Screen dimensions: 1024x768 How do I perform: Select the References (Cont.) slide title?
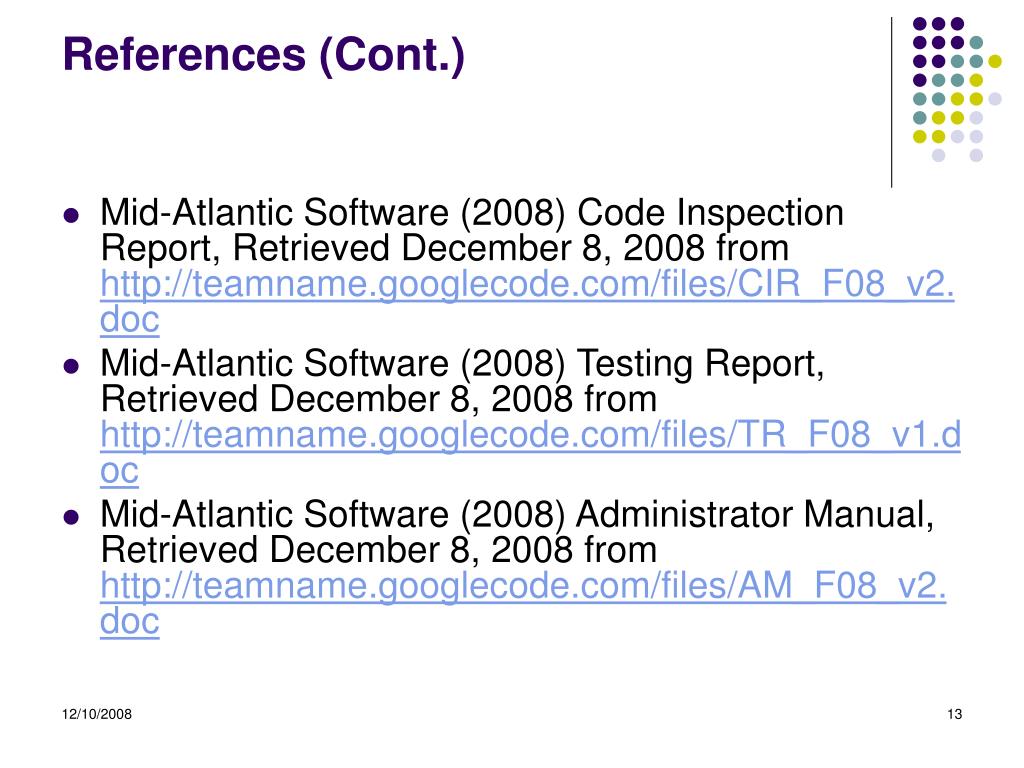point(264,55)
